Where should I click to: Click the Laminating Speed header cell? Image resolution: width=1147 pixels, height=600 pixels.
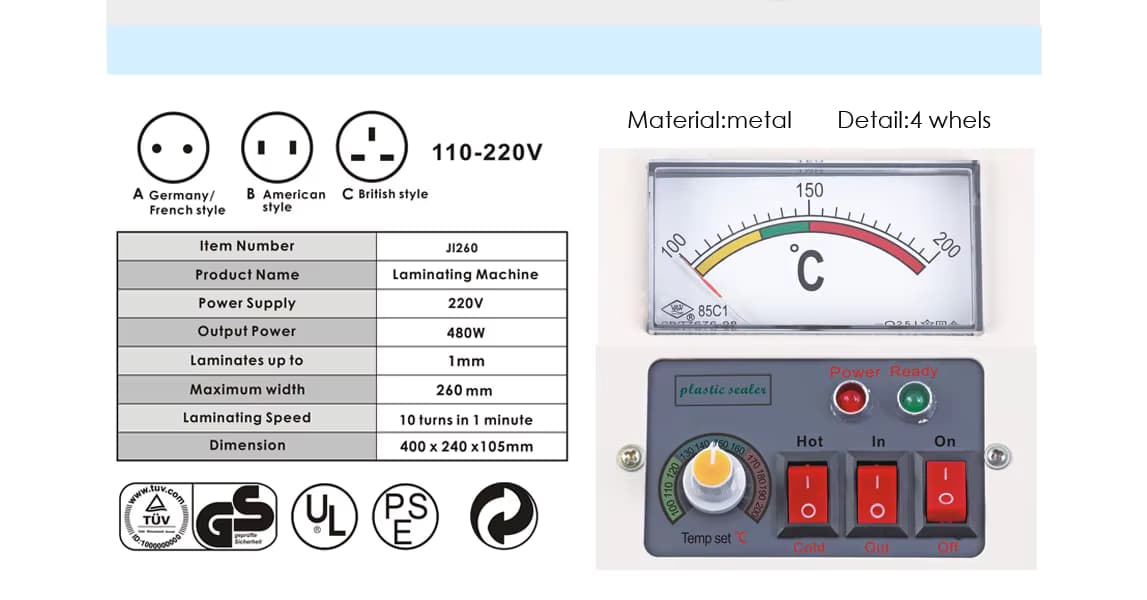(247, 418)
